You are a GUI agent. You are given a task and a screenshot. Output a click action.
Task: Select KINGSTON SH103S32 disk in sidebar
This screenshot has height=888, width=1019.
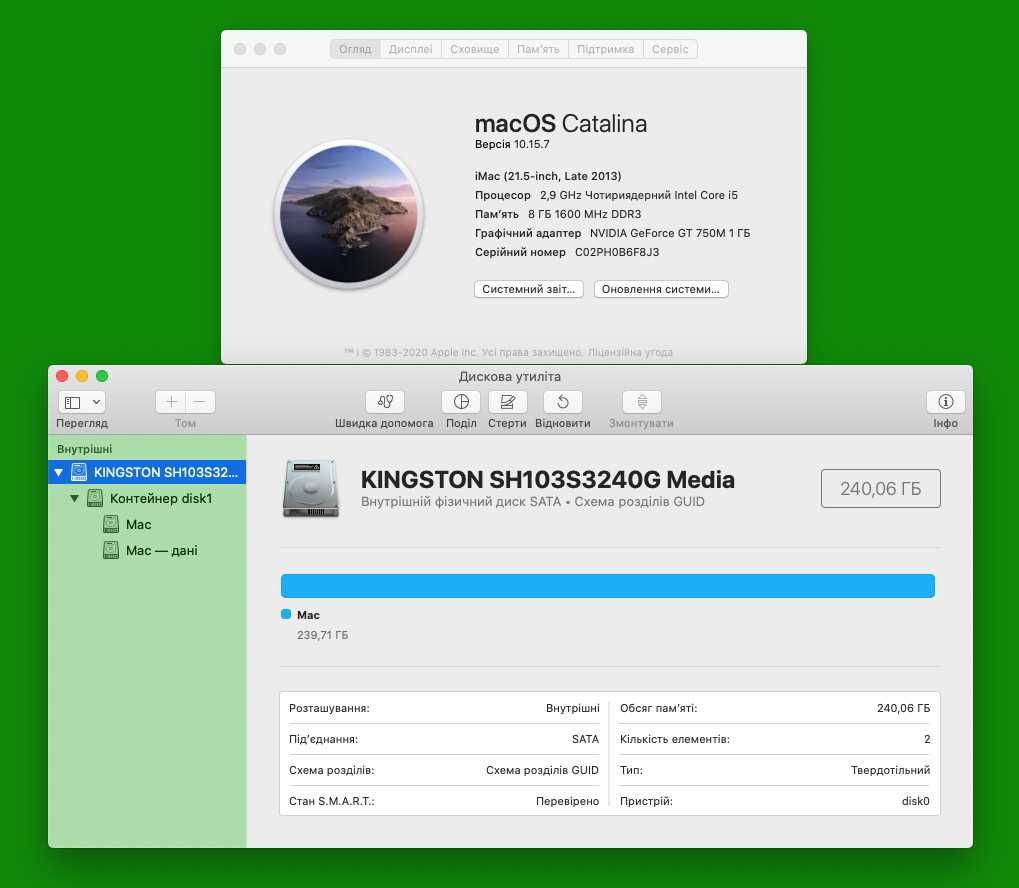point(148,472)
